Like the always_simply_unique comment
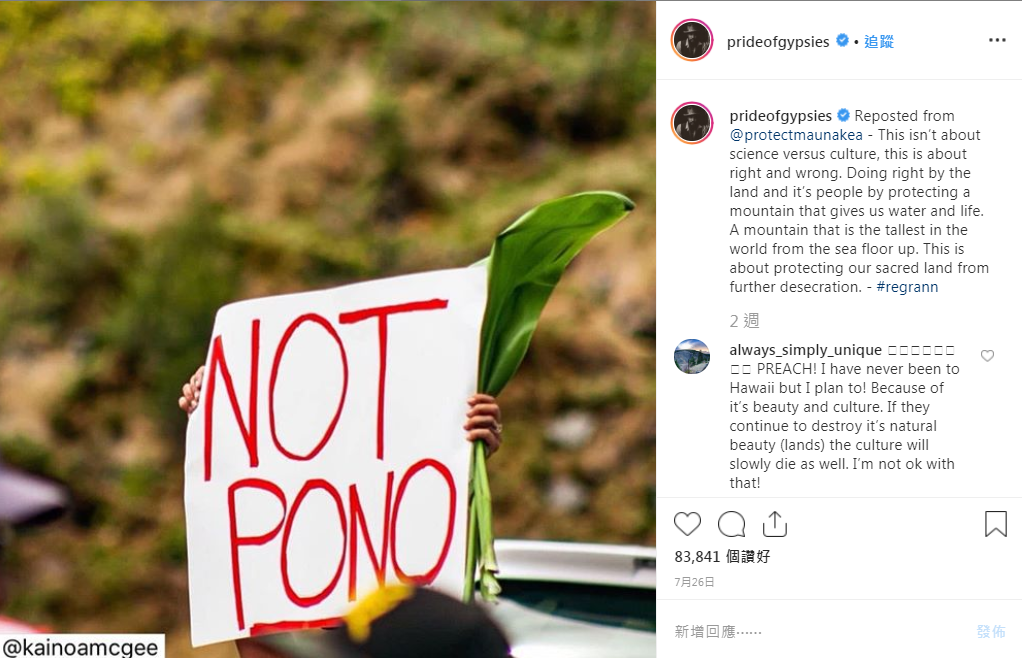This screenshot has width=1022, height=658. (x=987, y=356)
